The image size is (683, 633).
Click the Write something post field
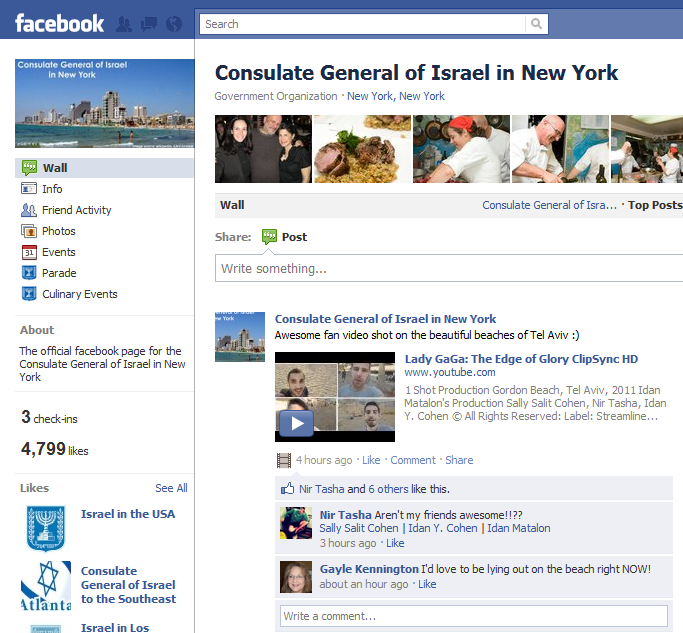click(x=449, y=268)
